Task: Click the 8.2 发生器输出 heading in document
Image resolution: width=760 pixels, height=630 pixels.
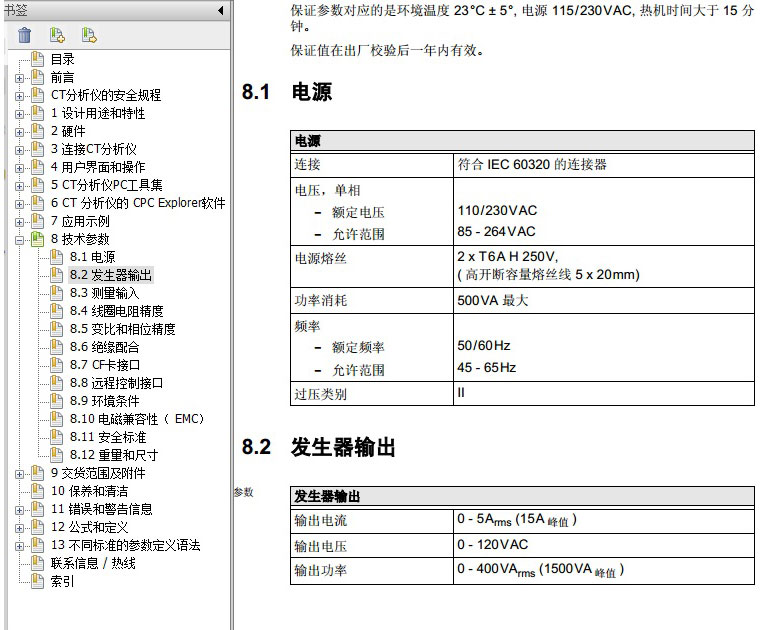Action: (342, 447)
